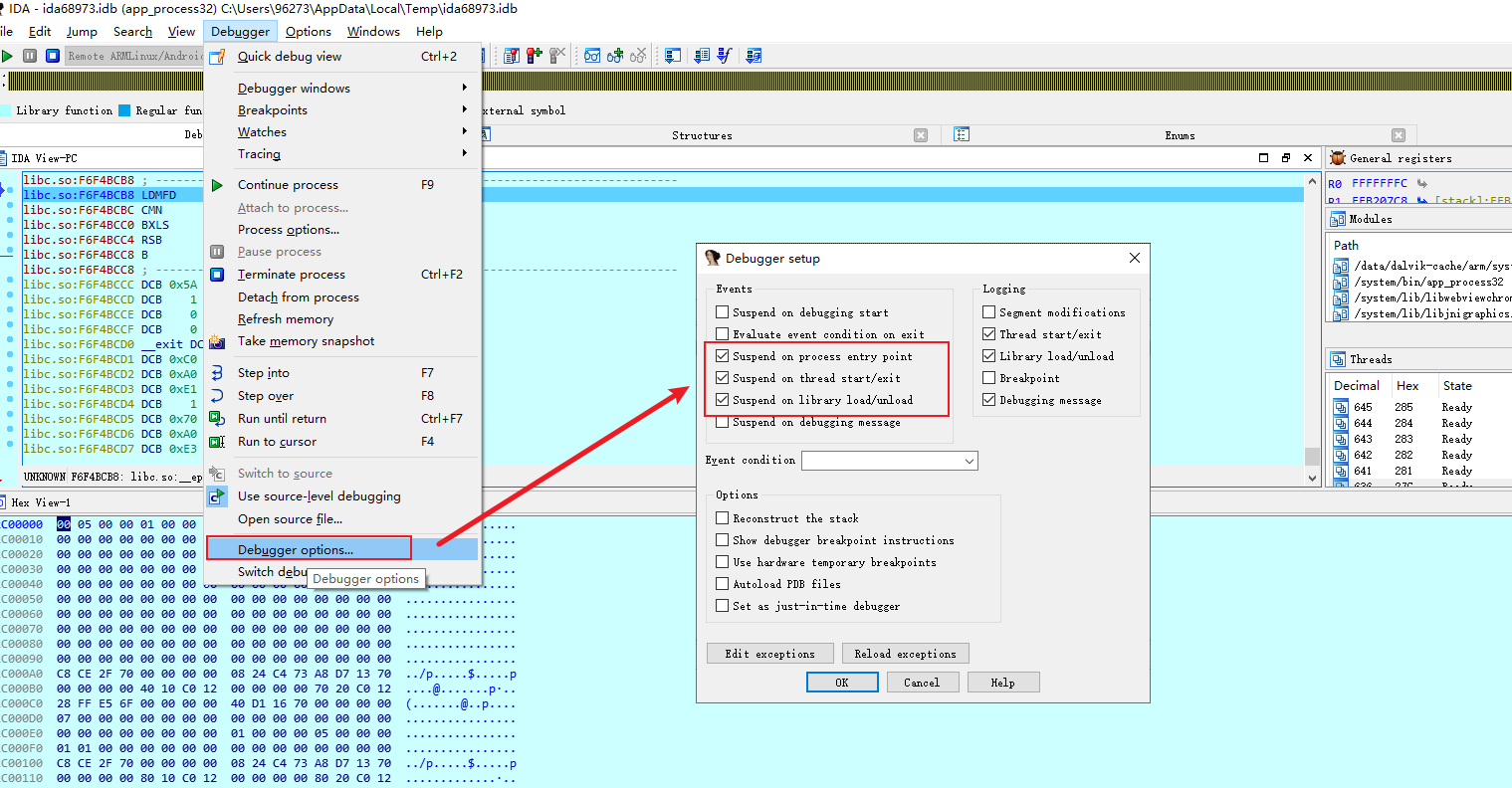Toggle Thread start/exit logging checkbox
This screenshot has height=788, width=1512.
pos(989,334)
